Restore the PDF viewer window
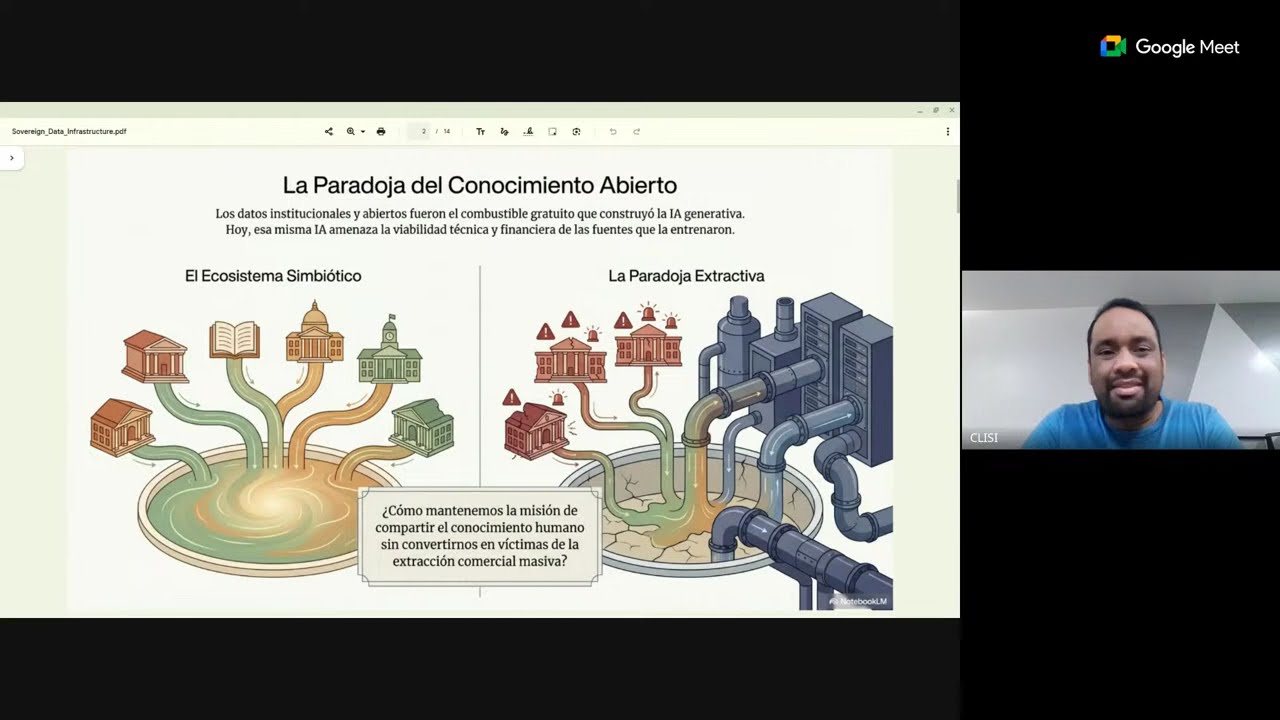The image size is (1280, 720). point(936,110)
